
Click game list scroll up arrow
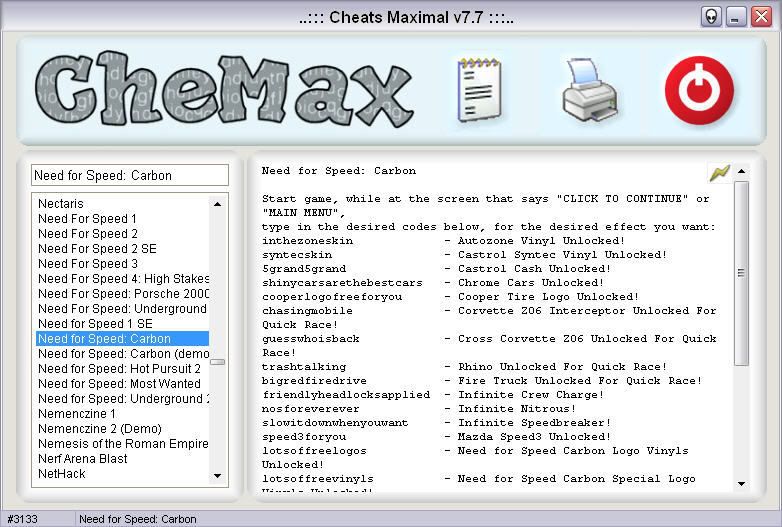[217, 204]
